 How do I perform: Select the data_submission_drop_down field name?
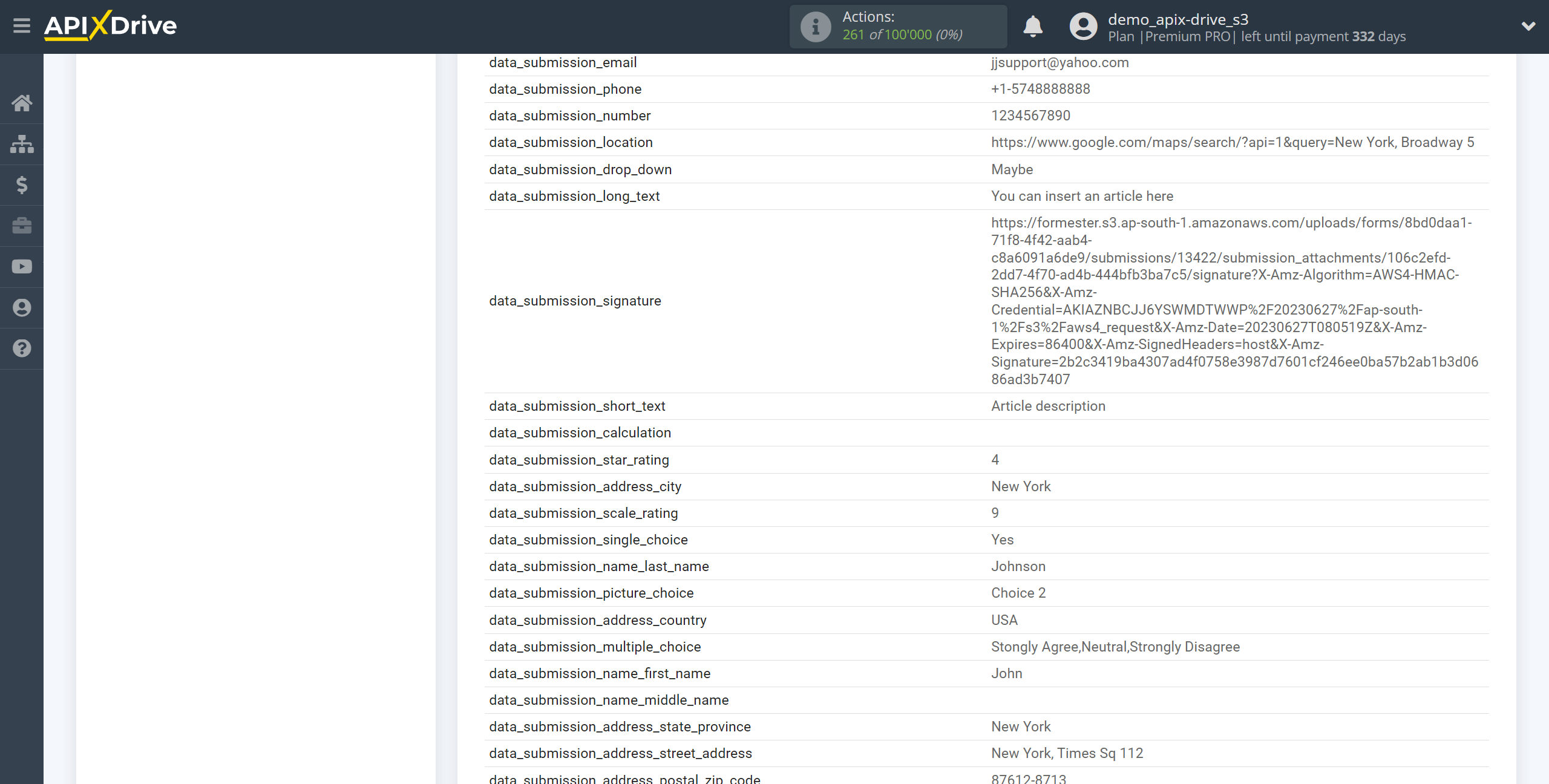coord(580,169)
